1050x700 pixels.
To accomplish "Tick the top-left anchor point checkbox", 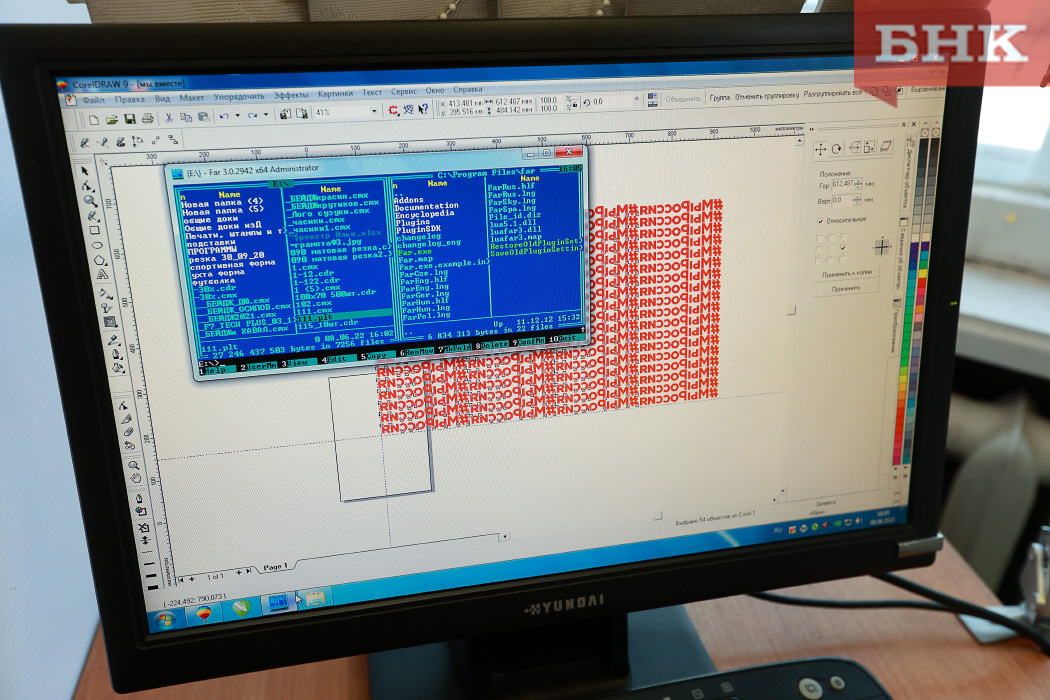I will click(x=820, y=239).
